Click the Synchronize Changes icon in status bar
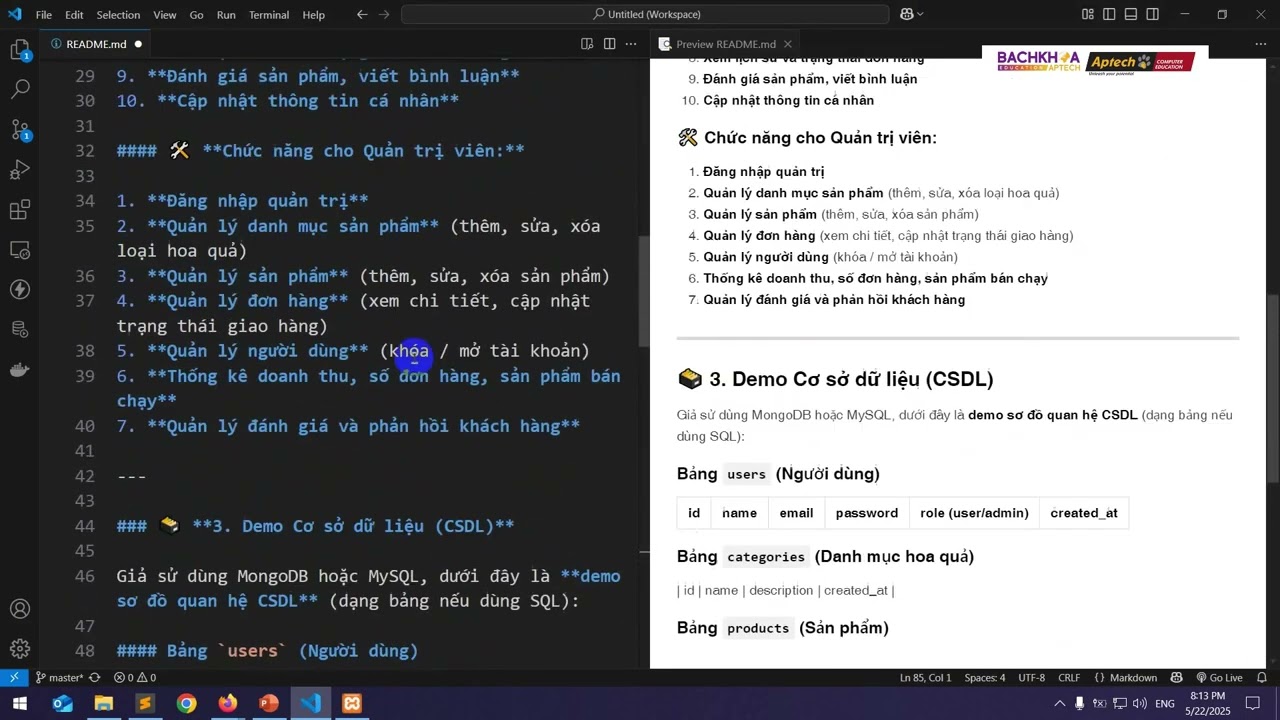This screenshot has width=1280, height=720. click(x=95, y=677)
